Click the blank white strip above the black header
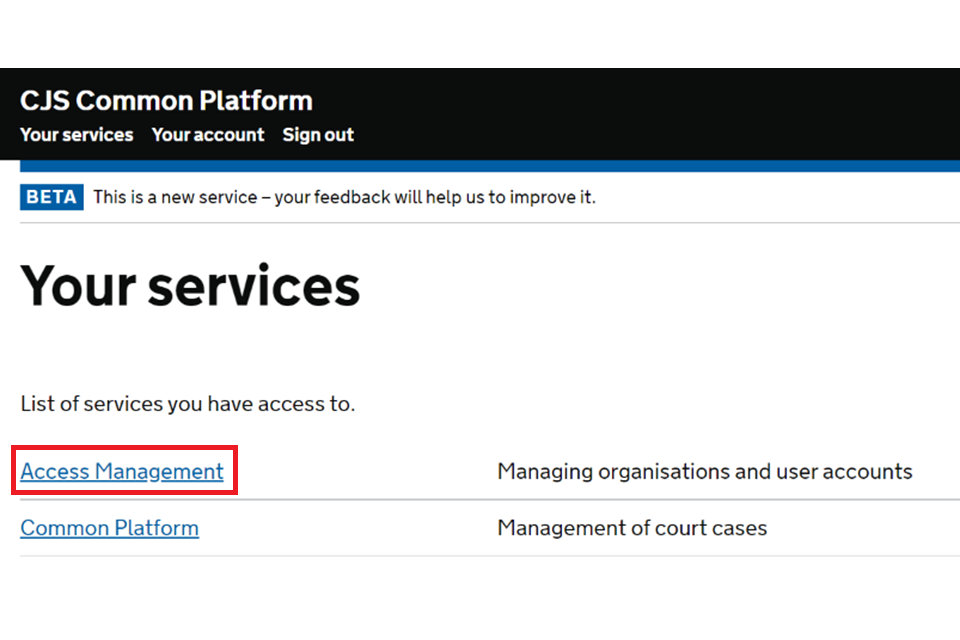The width and height of the screenshot is (960, 640). point(480,34)
